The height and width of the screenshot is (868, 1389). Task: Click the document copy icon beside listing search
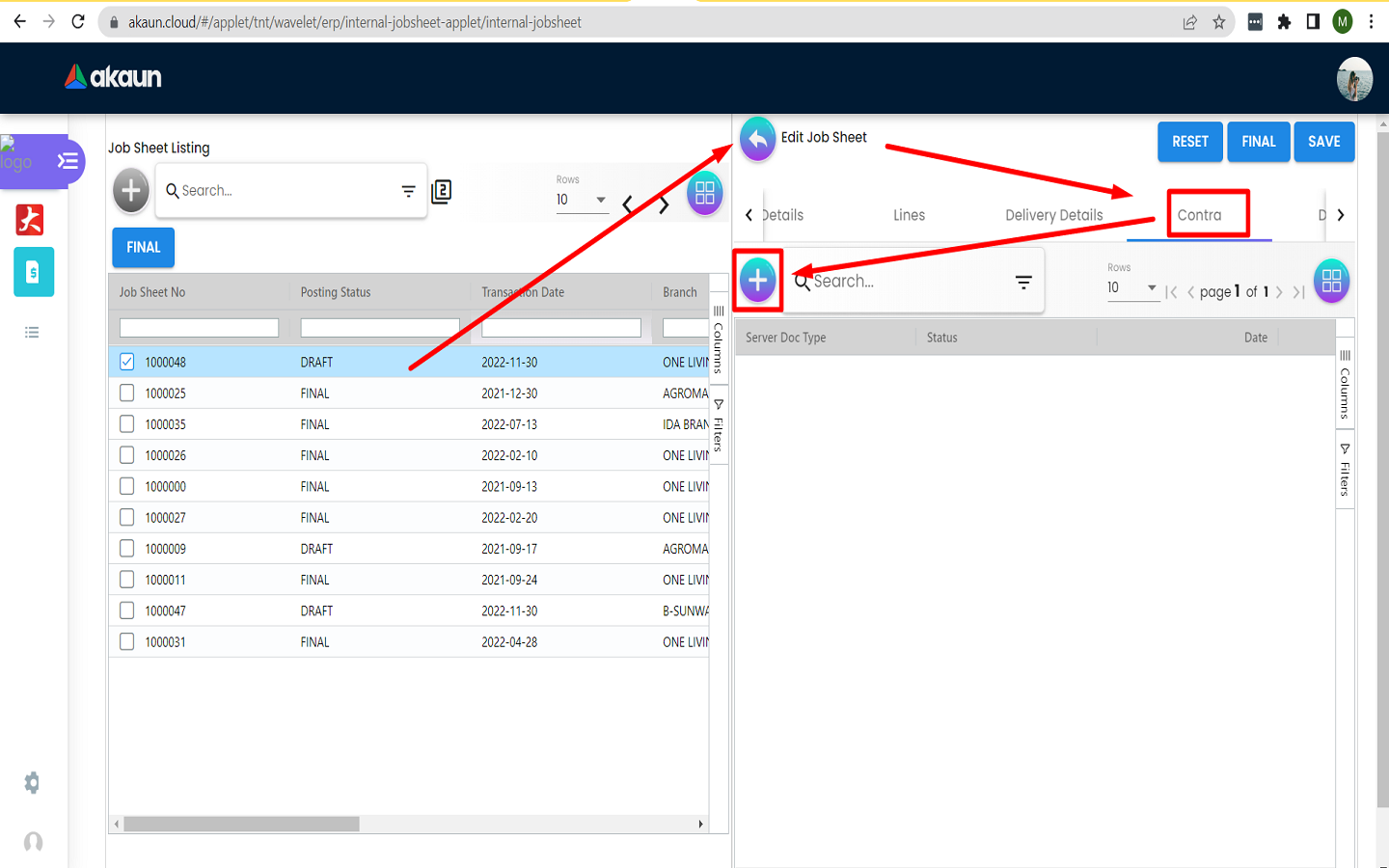point(442,191)
